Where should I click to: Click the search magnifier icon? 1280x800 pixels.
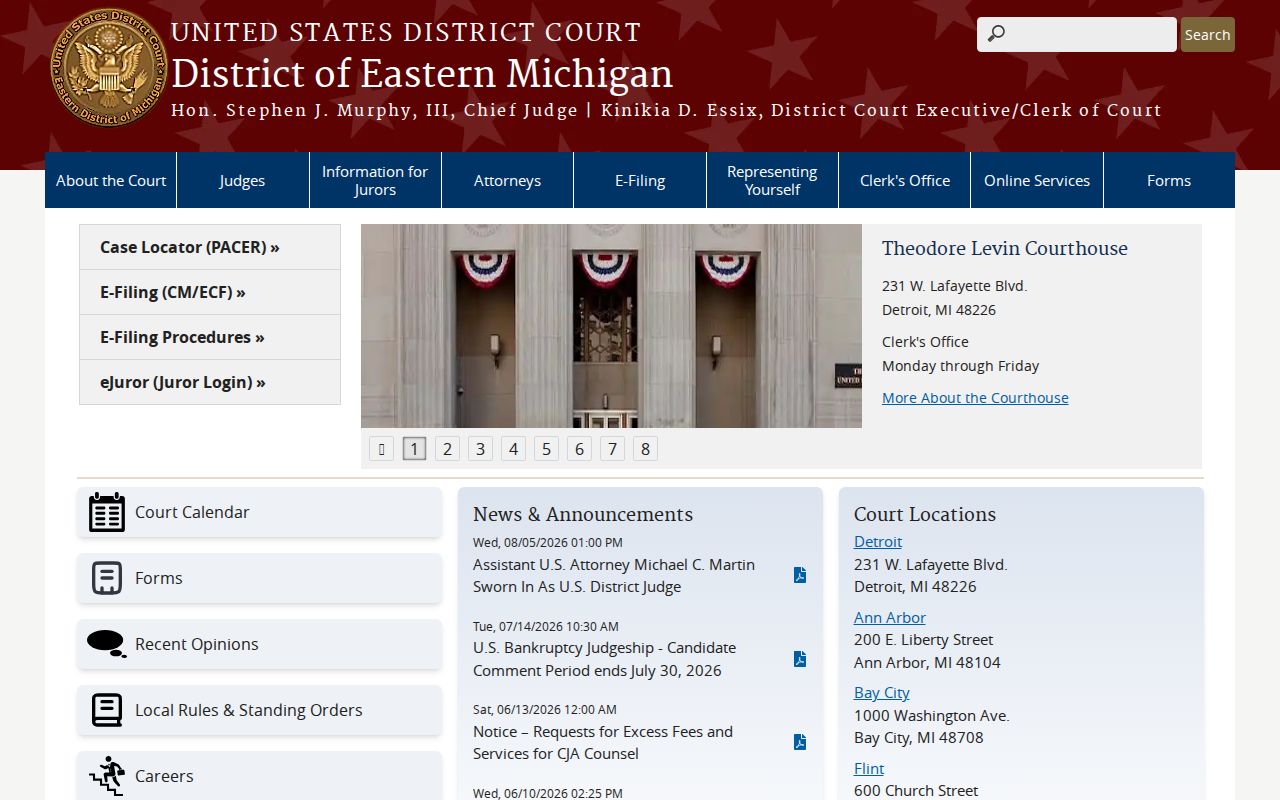pyautogui.click(x=996, y=34)
